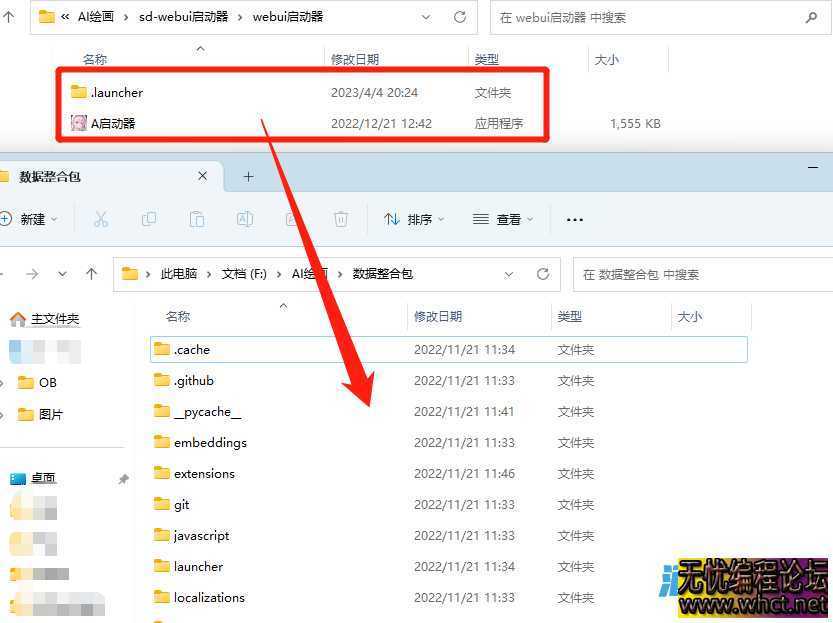Image resolution: width=833 pixels, height=623 pixels.
Task: Open the 排序 sort dropdown
Action: (414, 219)
